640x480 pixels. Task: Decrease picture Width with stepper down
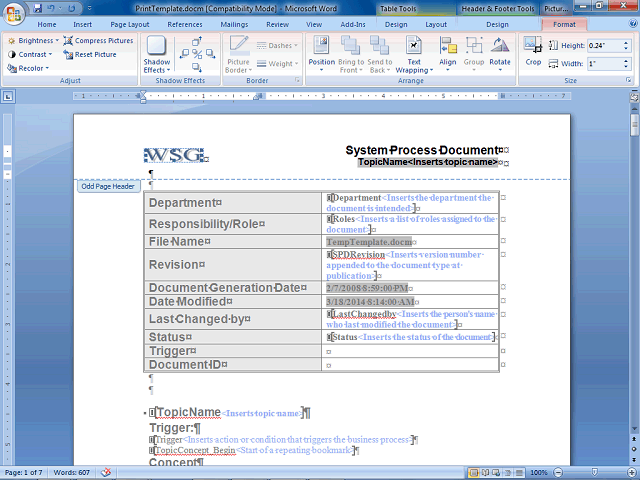tap(626, 67)
